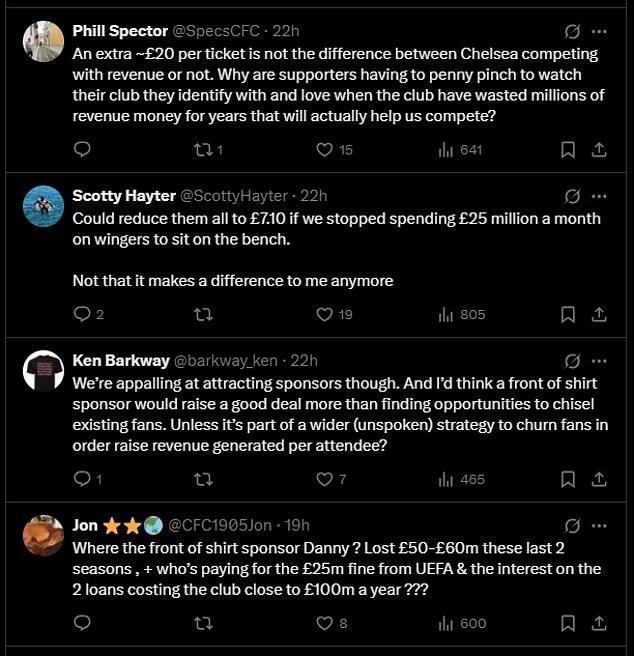The width and height of the screenshot is (634, 656).
Task: Open Ken Barkway's profile name link
Action: click(122, 361)
